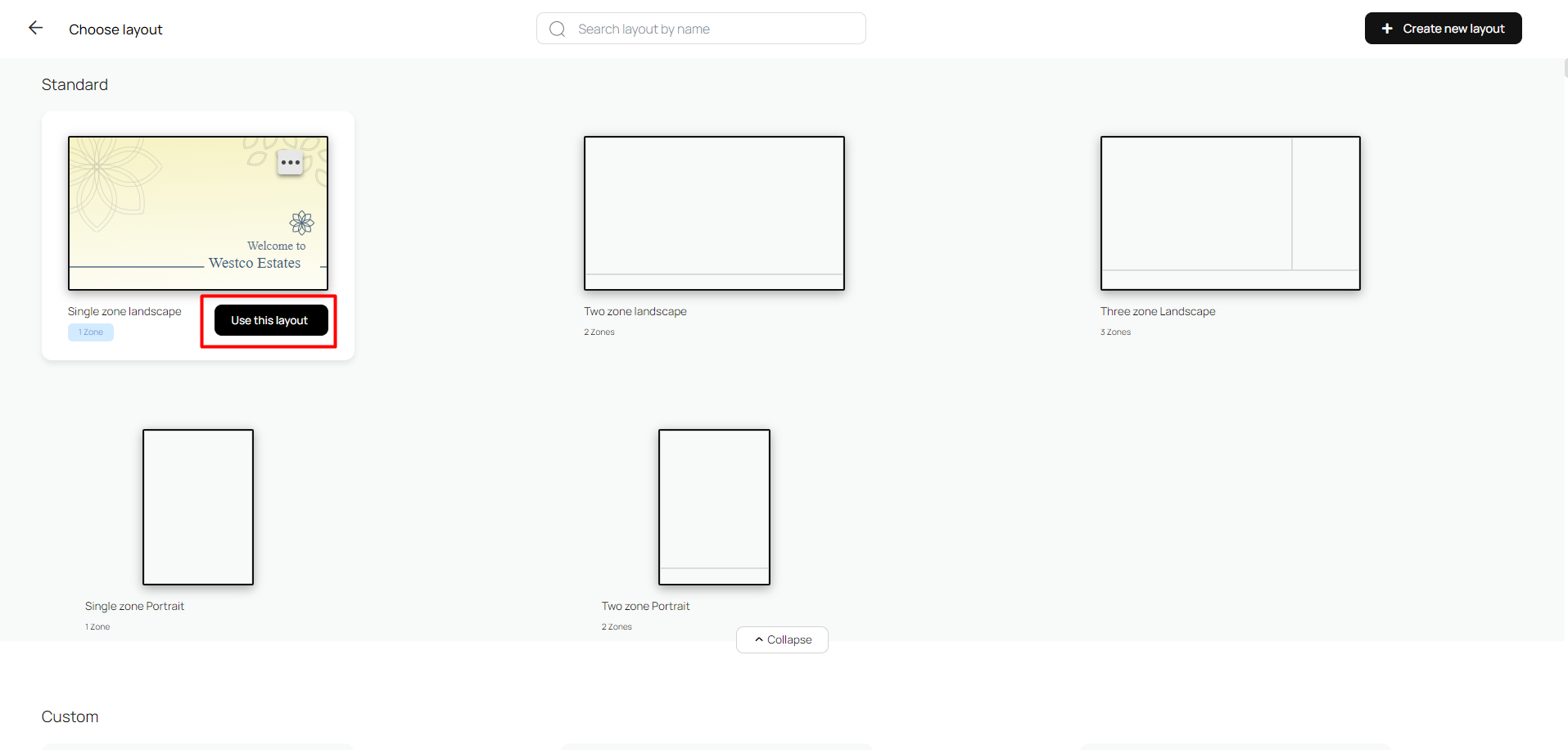Click the 3 Zones text
1568x750 pixels.
[1115, 332]
